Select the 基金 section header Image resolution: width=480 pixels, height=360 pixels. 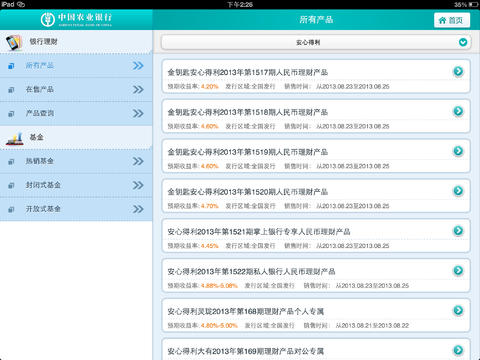tap(76, 137)
